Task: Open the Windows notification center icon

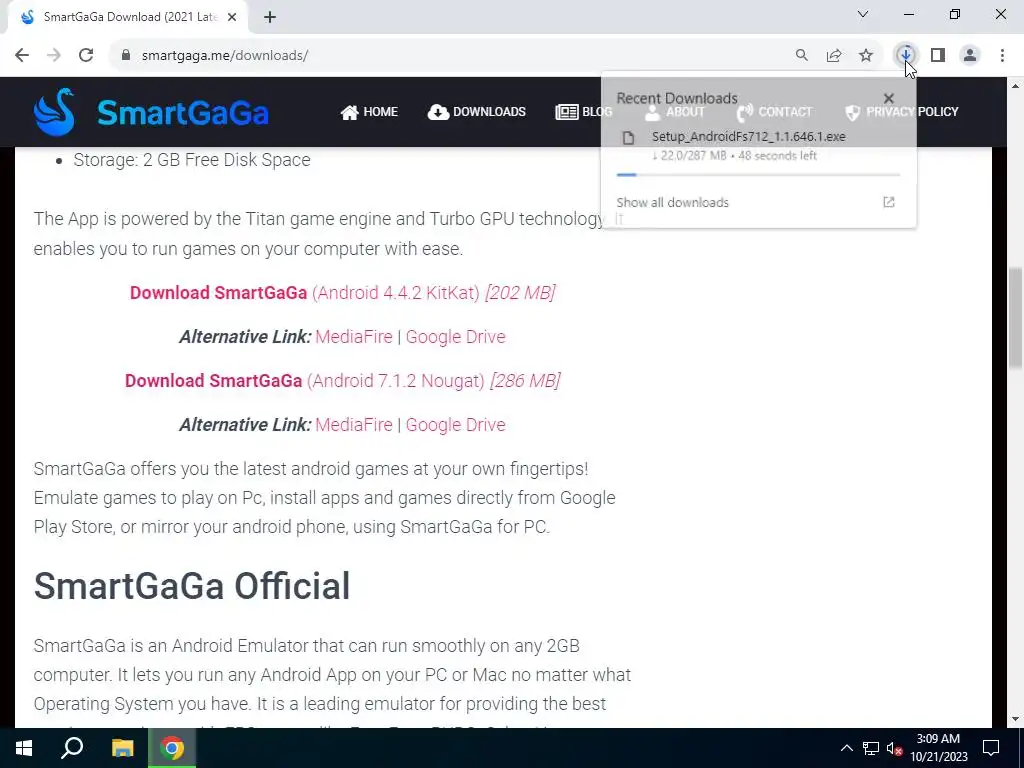Action: coord(991,748)
